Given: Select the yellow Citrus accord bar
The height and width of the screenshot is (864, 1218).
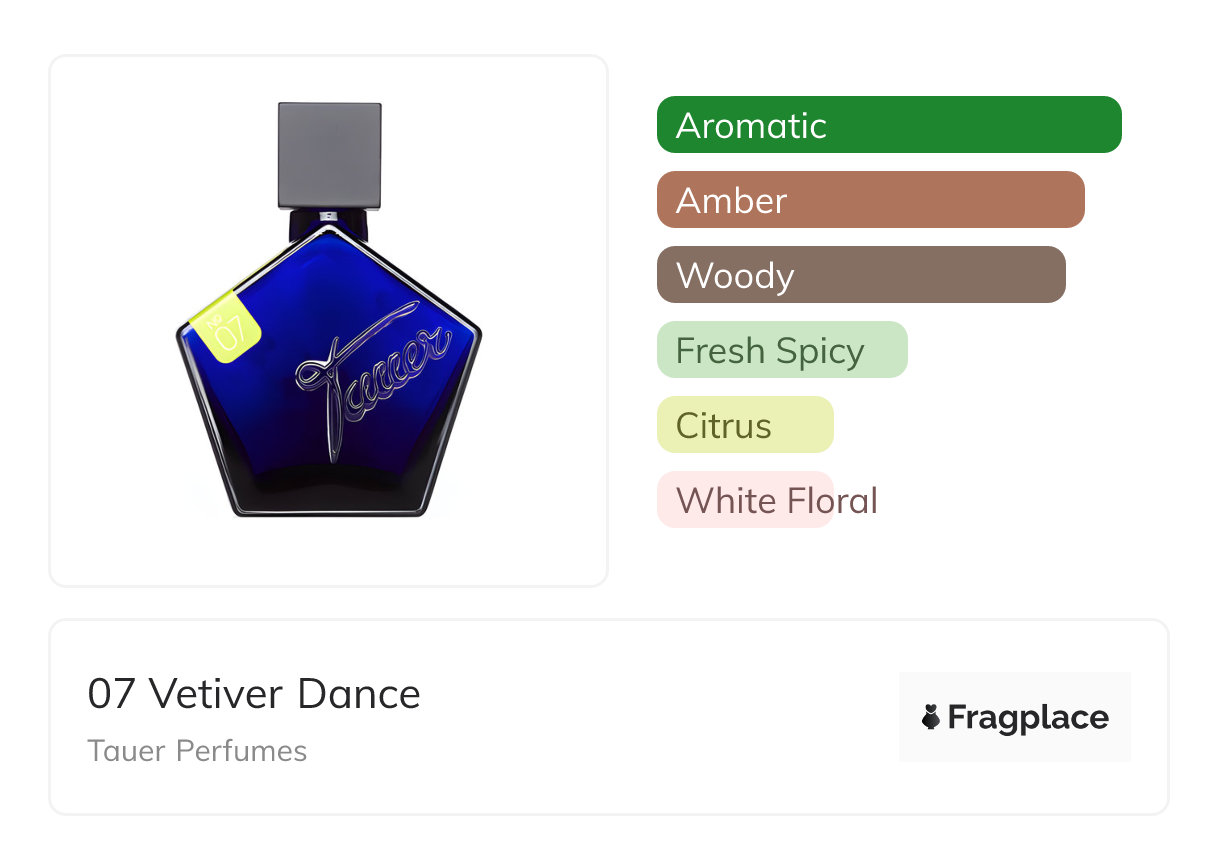Looking at the screenshot, I should point(744,425).
